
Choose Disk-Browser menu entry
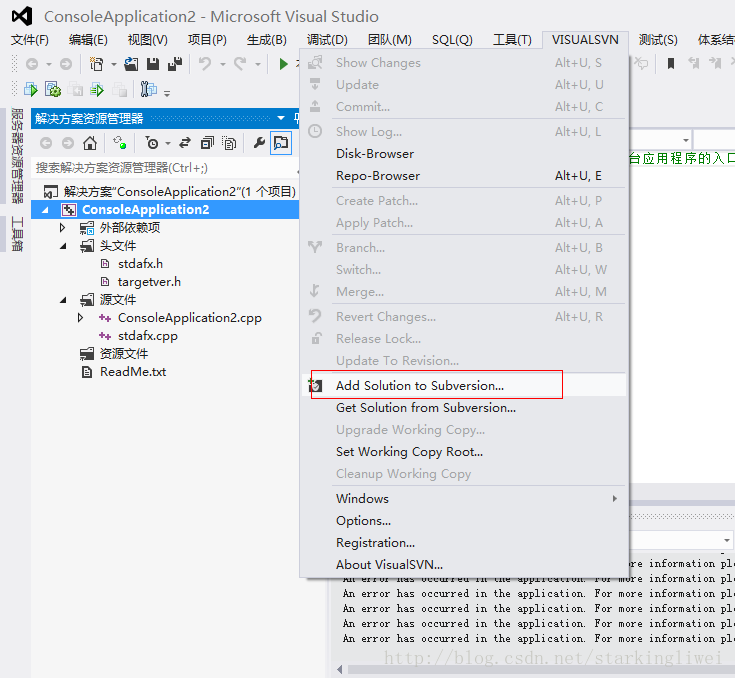463,154
